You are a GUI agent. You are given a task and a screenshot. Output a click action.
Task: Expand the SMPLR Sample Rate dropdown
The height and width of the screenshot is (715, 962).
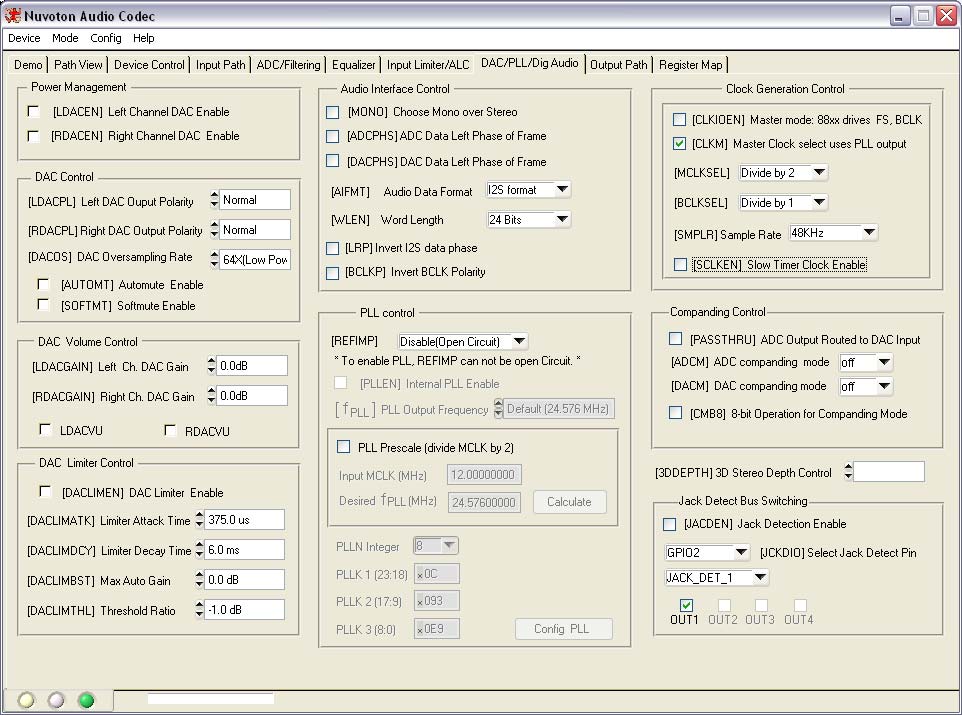pos(868,233)
